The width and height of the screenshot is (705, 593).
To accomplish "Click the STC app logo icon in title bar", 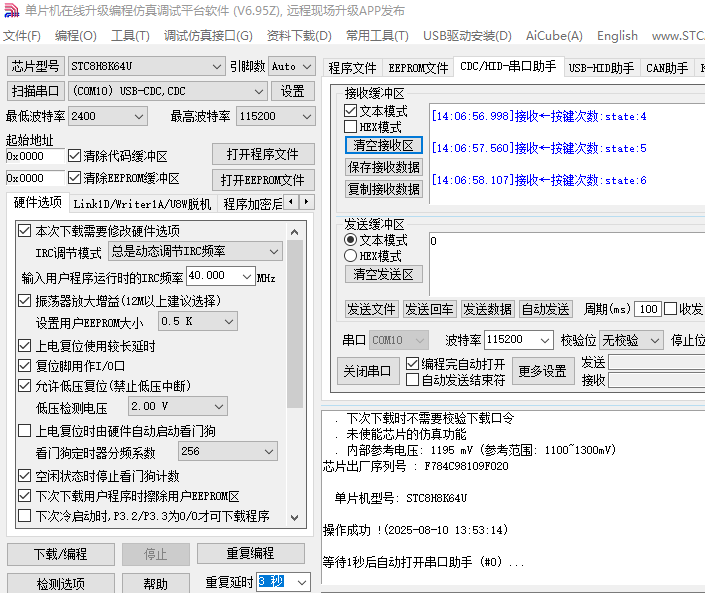I will click(12, 10).
